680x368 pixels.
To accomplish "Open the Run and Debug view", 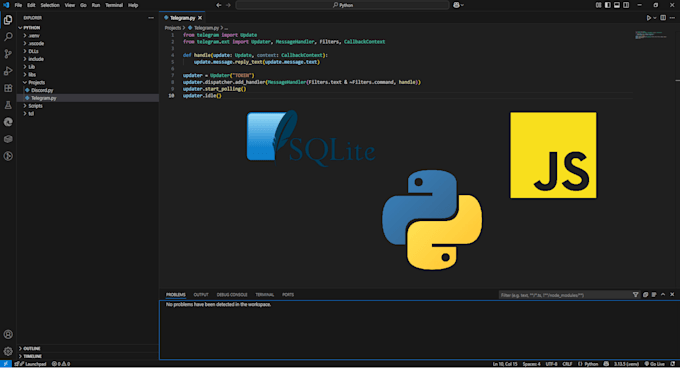I will 8,71.
